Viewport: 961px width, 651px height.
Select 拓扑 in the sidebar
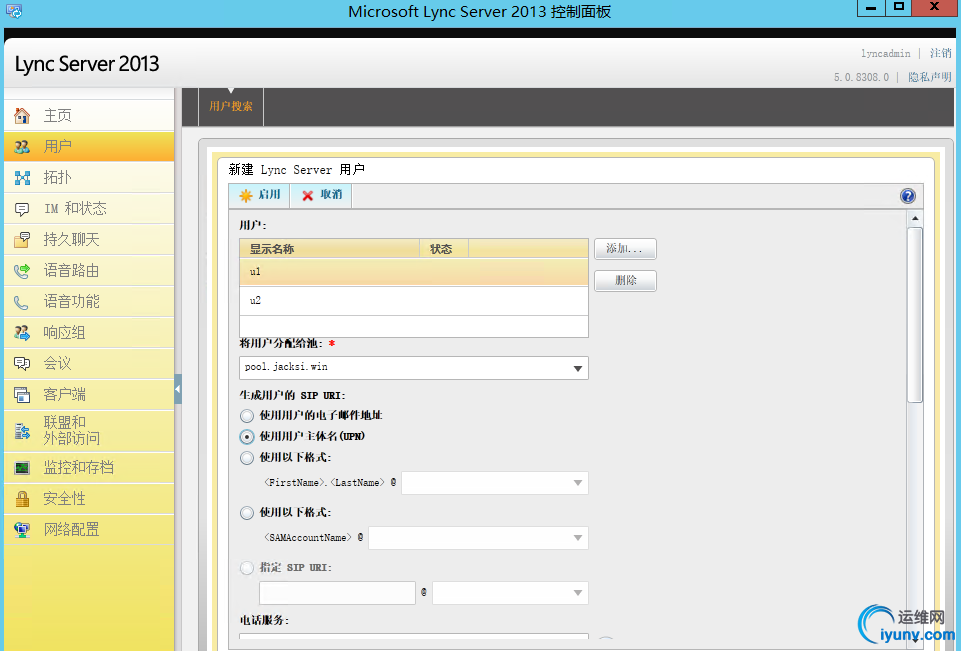[89, 178]
